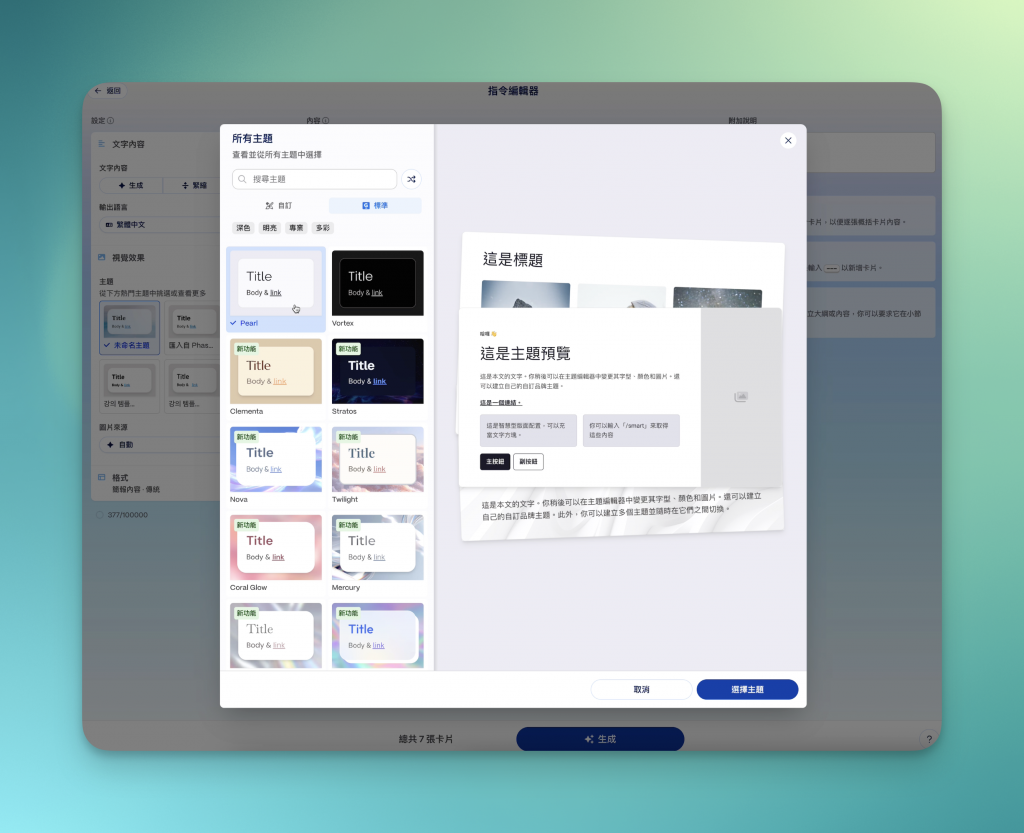Close the all themes dialog
This screenshot has width=1024, height=833.
tap(788, 140)
